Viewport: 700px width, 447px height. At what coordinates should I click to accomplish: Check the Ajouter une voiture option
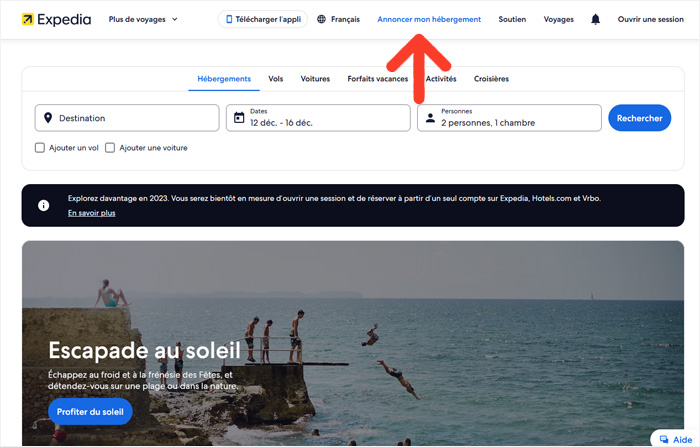(110, 148)
